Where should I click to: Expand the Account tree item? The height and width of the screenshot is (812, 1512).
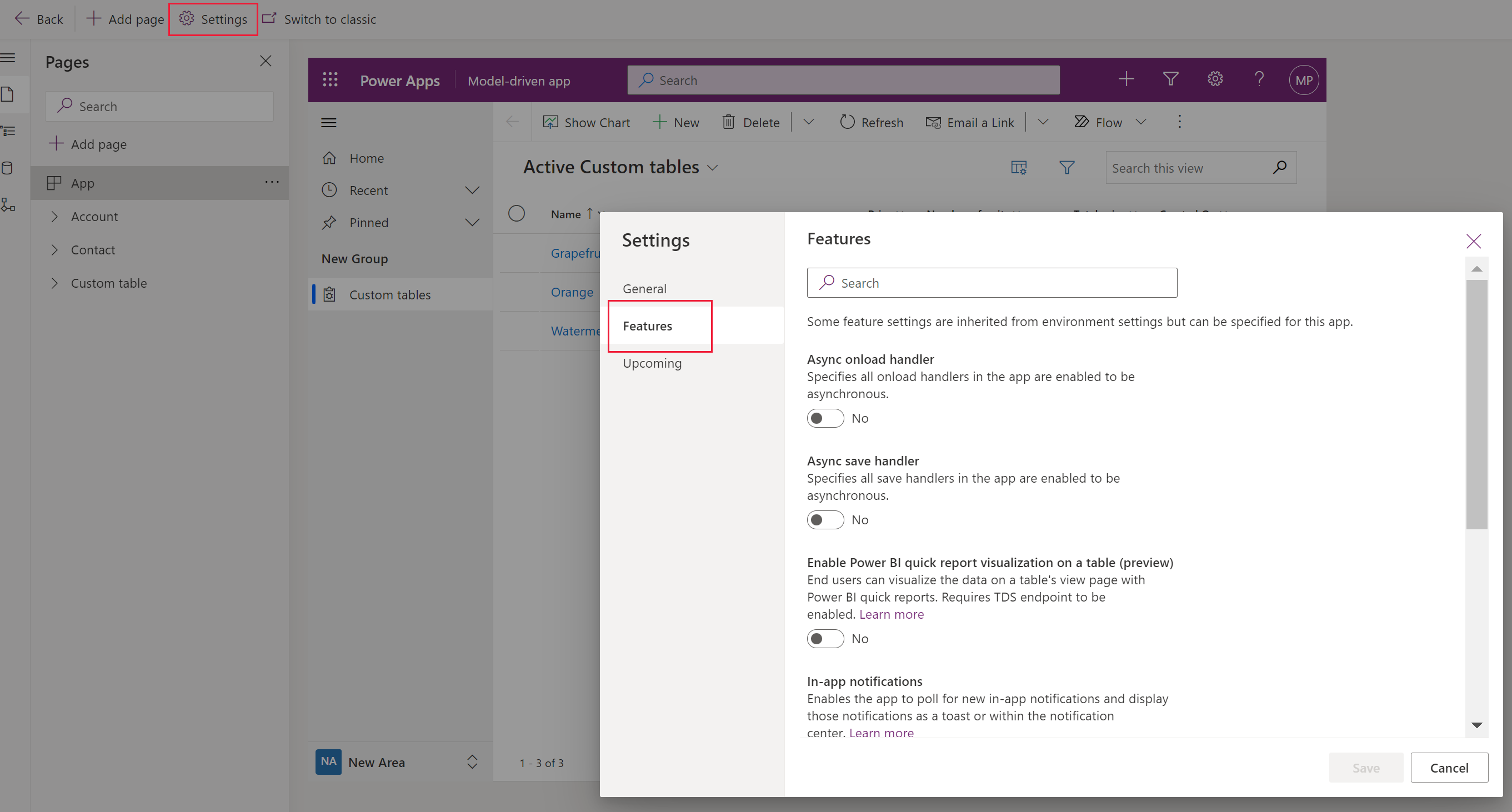[55, 216]
